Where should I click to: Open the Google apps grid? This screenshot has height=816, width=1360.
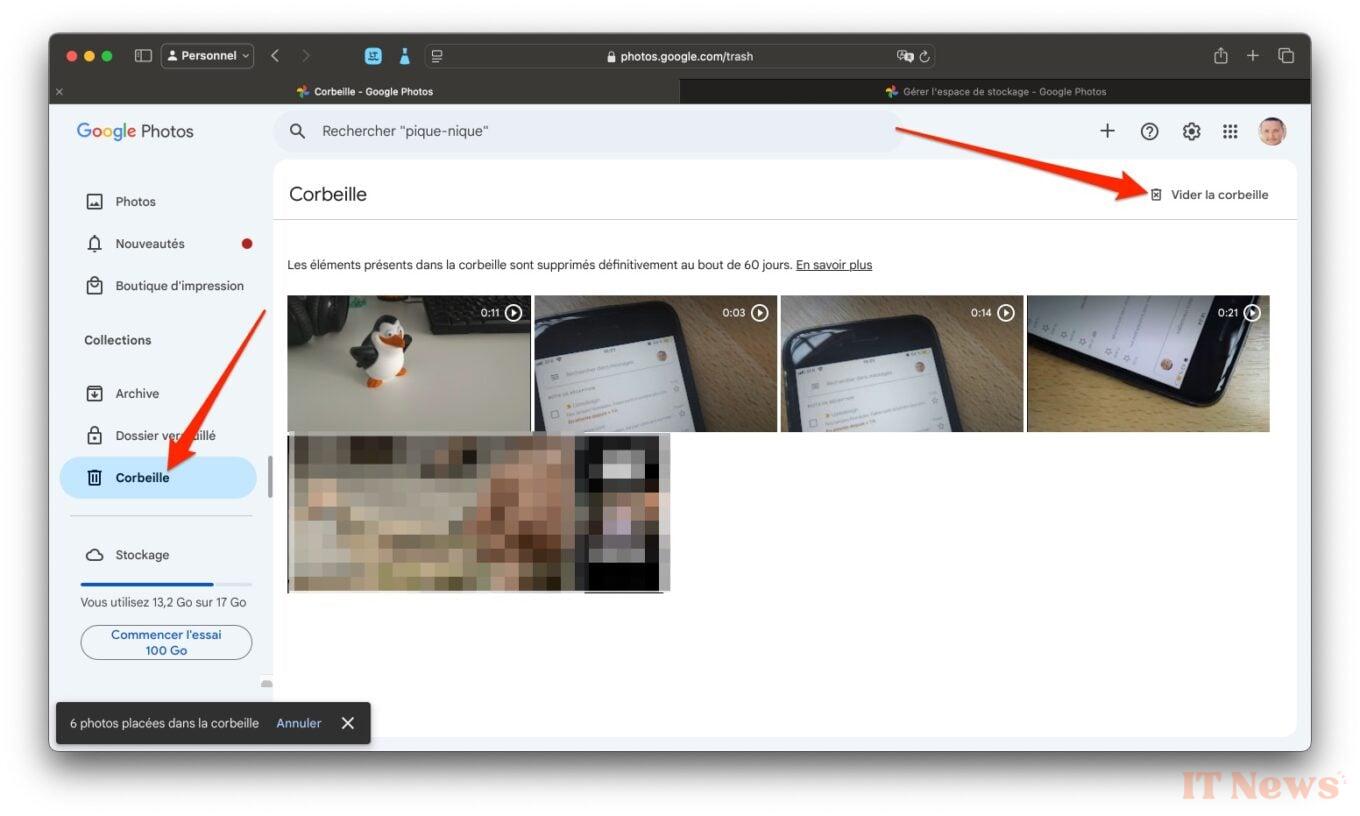pyautogui.click(x=1230, y=131)
